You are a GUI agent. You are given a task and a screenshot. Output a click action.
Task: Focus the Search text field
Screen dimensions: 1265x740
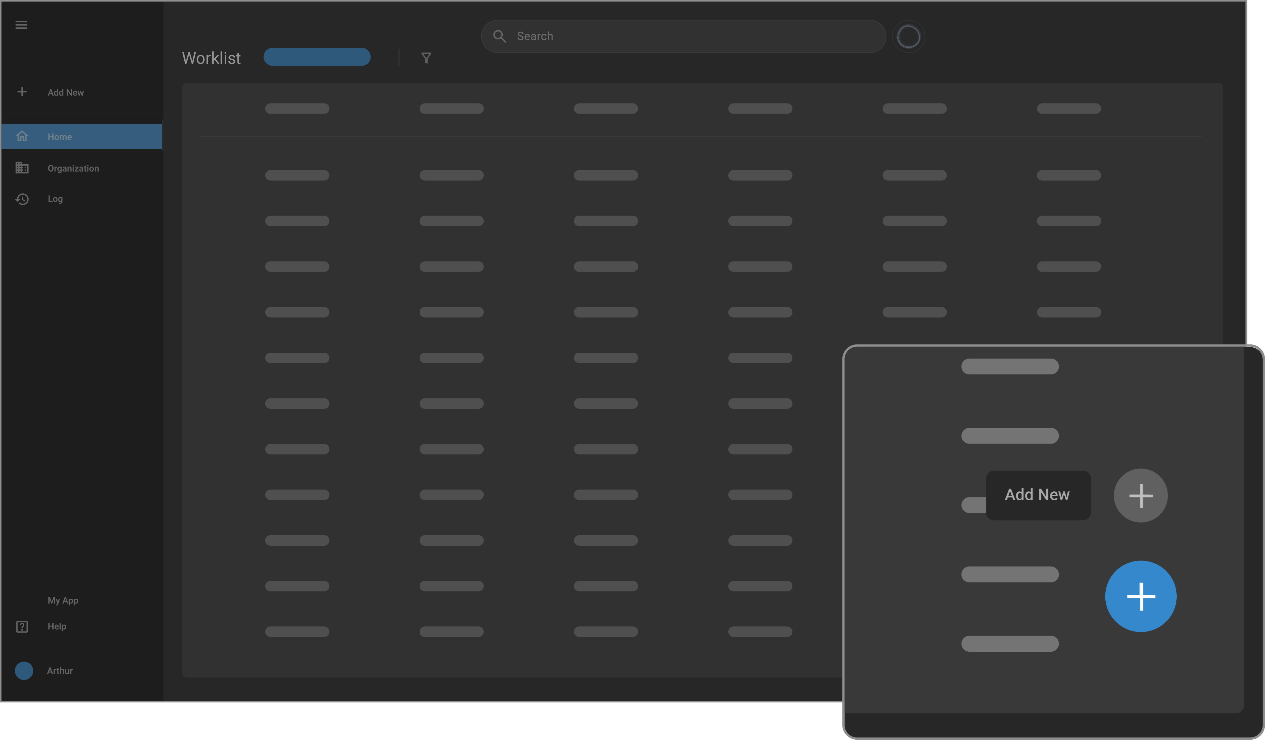[690, 36]
